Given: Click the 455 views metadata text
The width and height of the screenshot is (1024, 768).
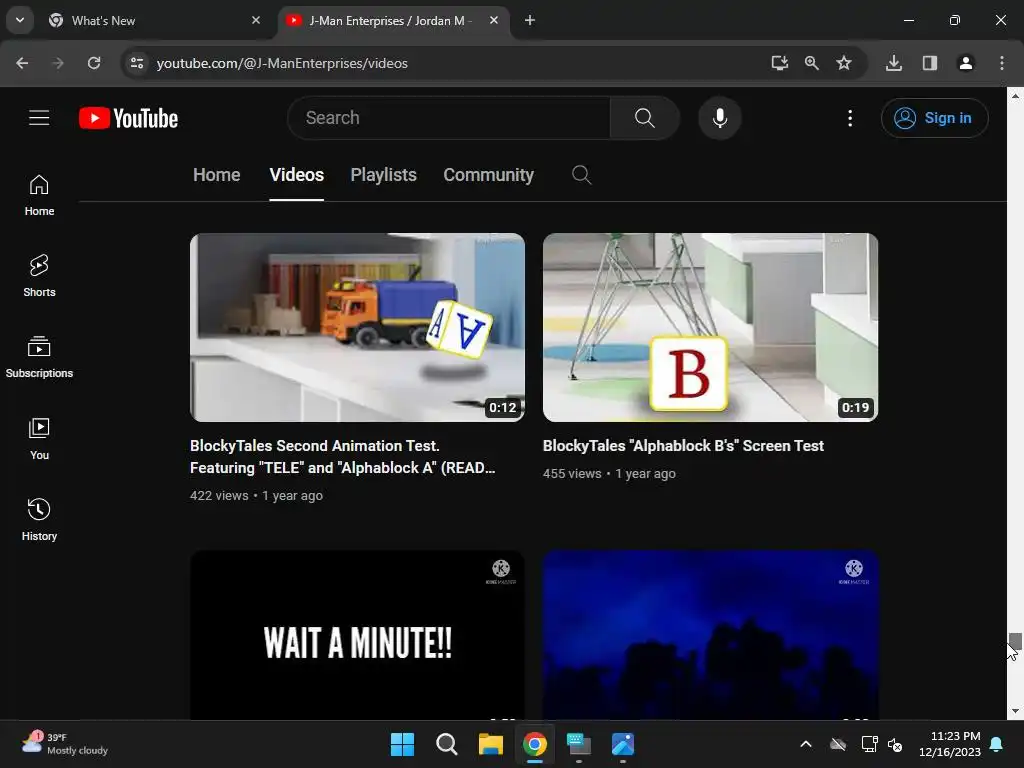Looking at the screenshot, I should [572, 473].
